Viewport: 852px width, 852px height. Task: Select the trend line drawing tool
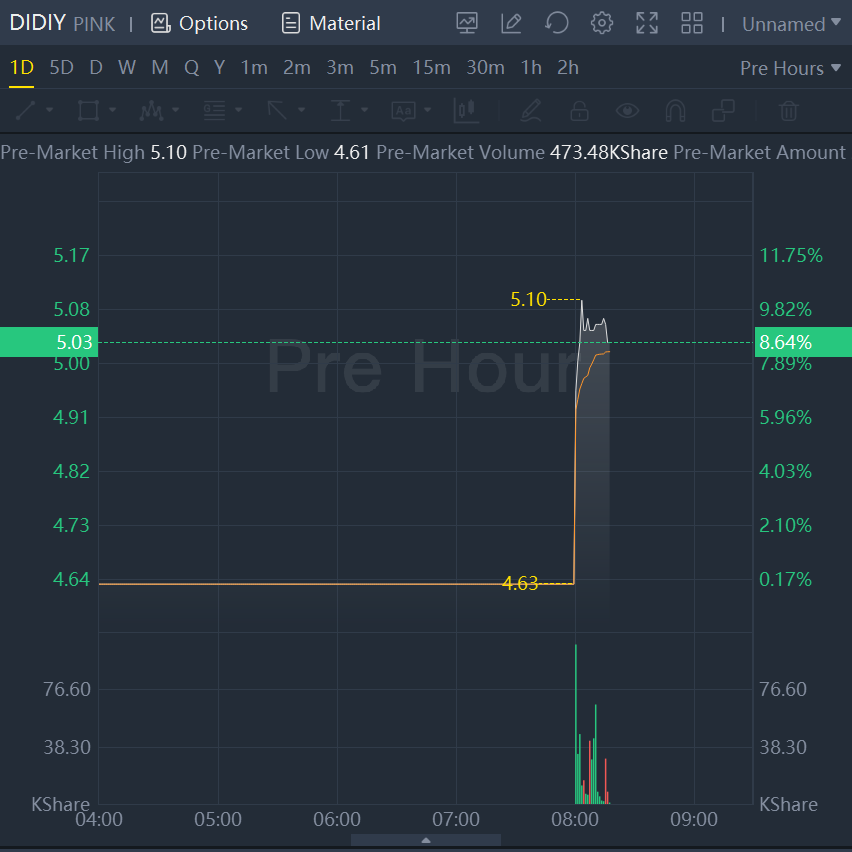(x=26, y=110)
